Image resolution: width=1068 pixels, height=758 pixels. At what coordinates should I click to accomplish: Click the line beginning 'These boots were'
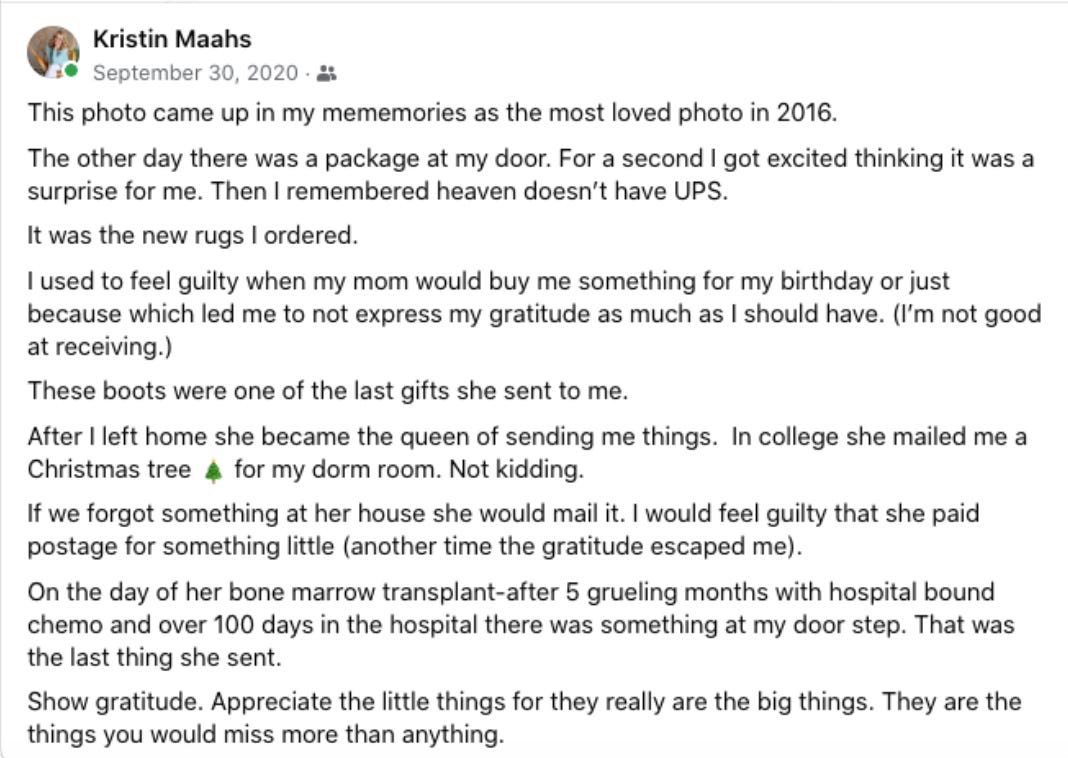pyautogui.click(x=327, y=391)
